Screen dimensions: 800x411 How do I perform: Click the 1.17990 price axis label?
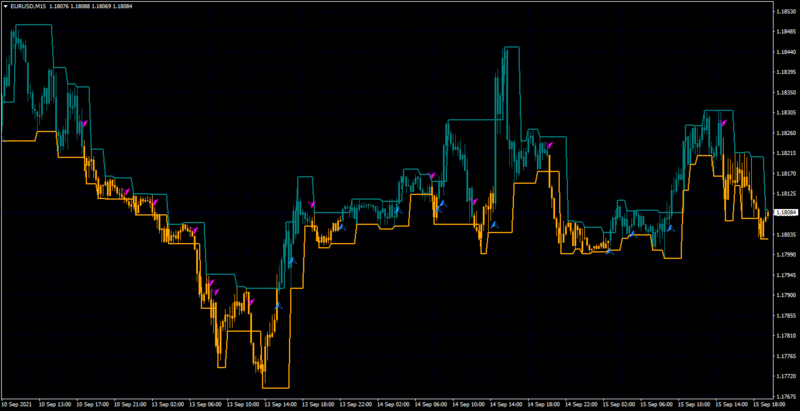point(786,254)
